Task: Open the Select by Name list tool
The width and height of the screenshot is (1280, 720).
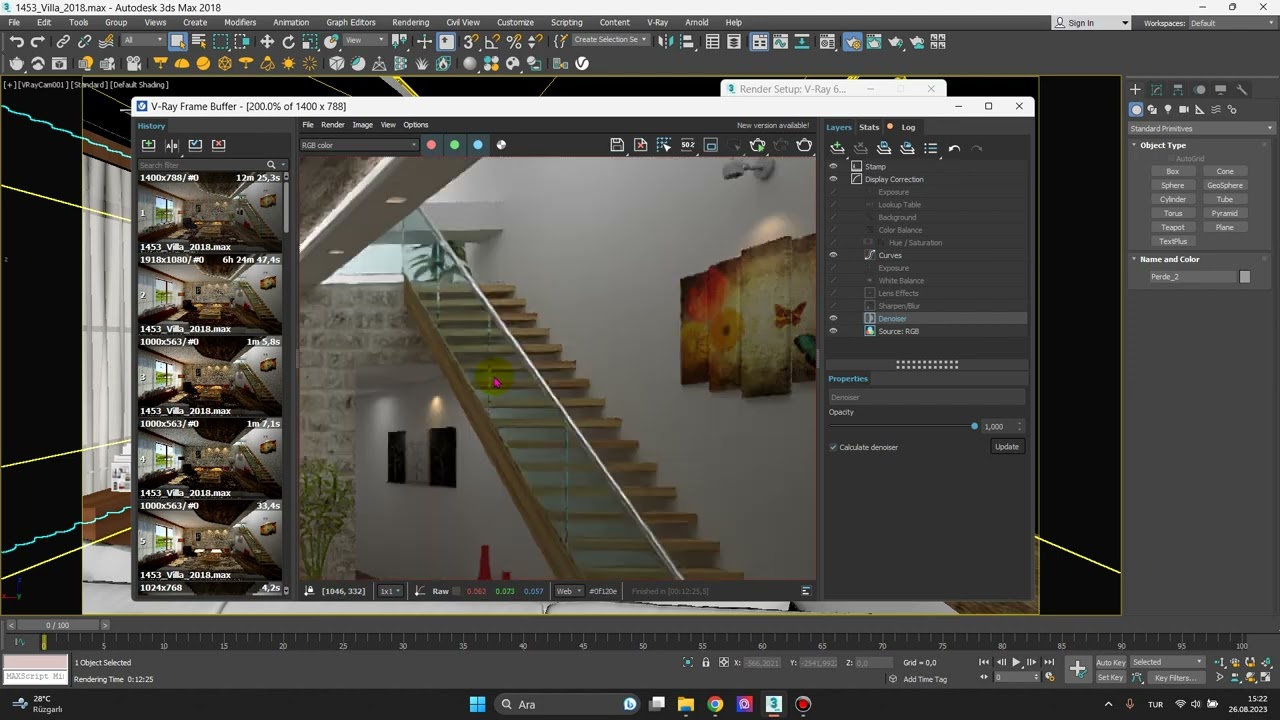Action: coord(199,42)
